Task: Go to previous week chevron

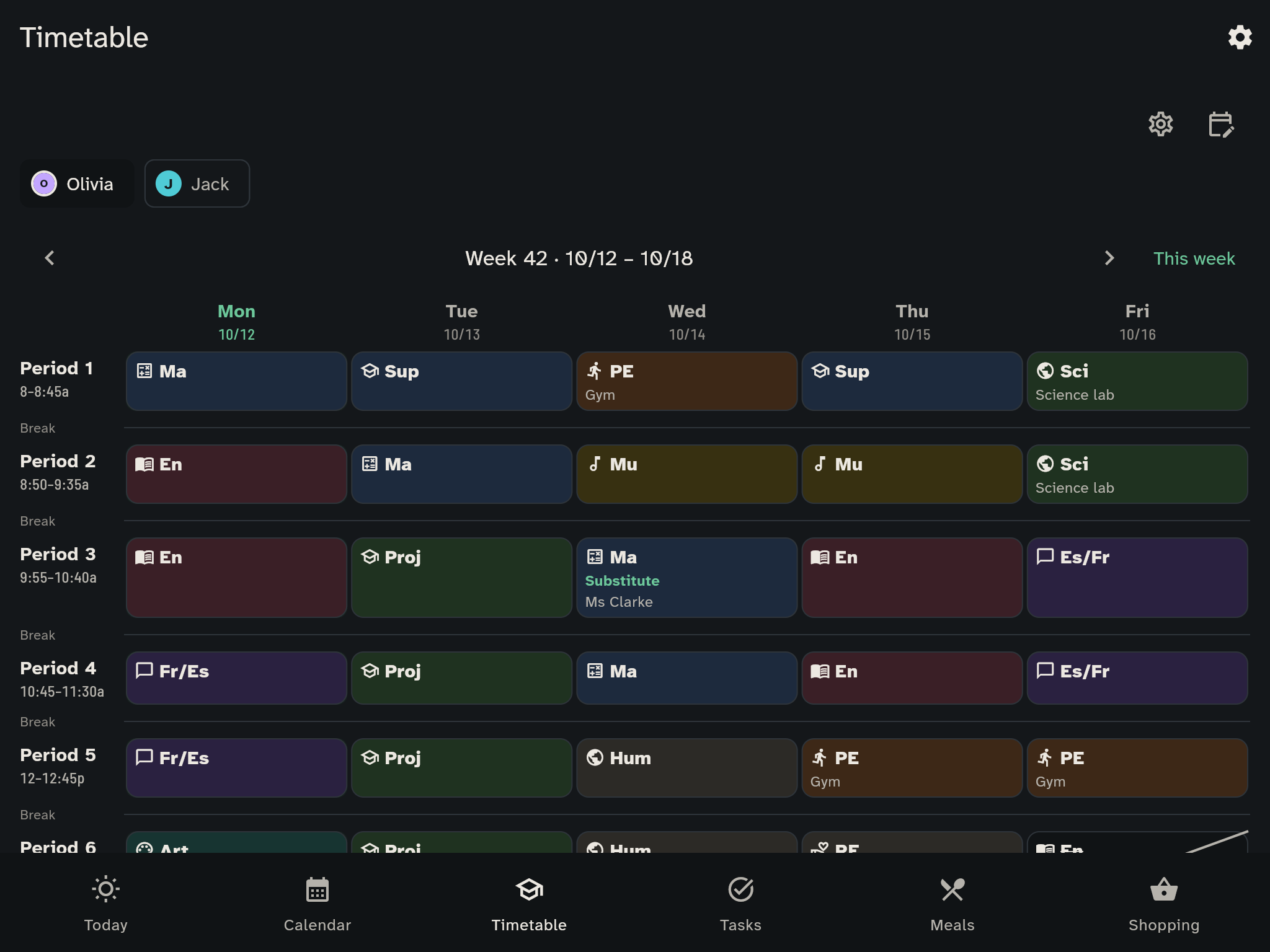Action: pyautogui.click(x=50, y=258)
